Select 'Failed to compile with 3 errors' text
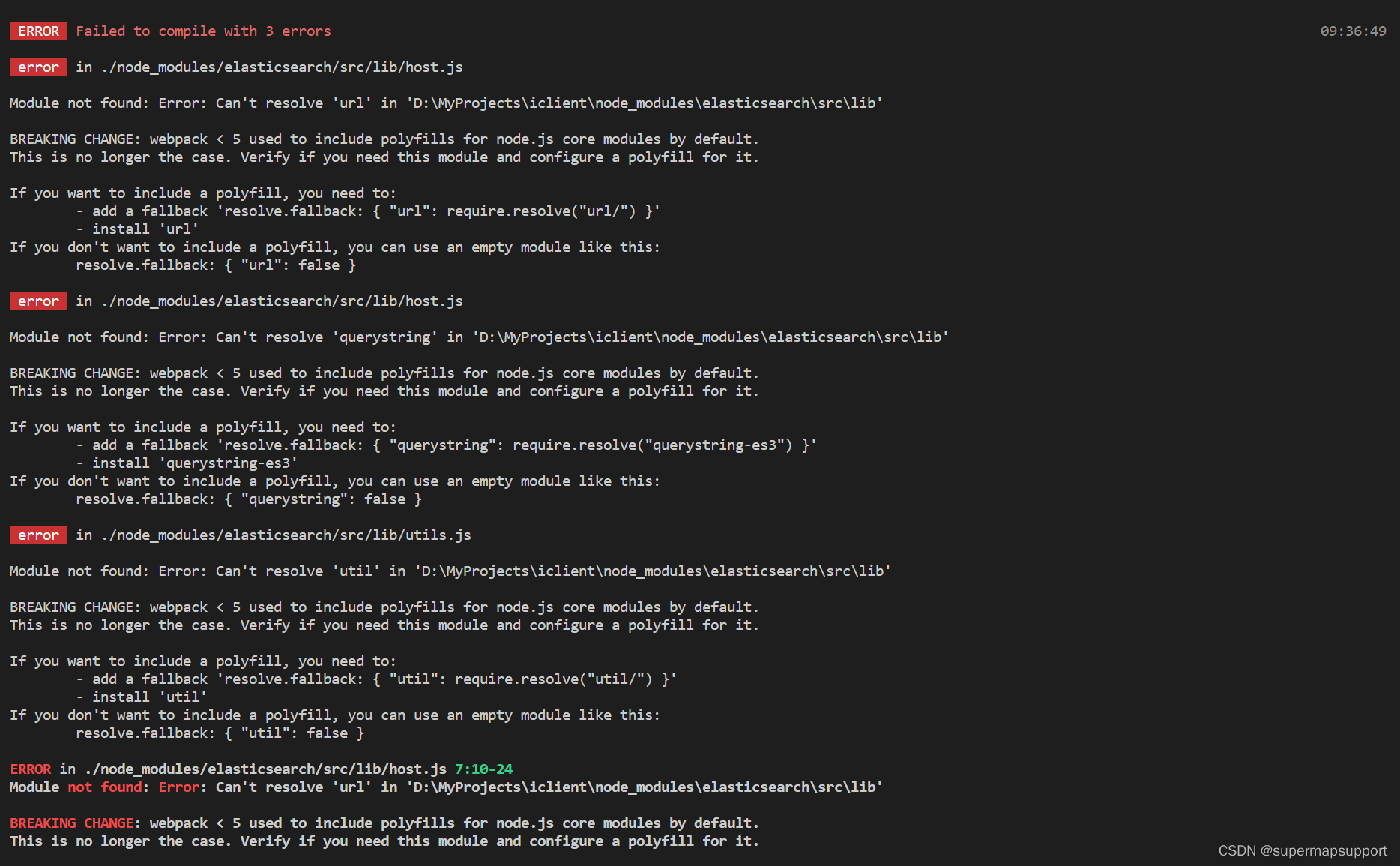The image size is (1400, 866). 203,31
